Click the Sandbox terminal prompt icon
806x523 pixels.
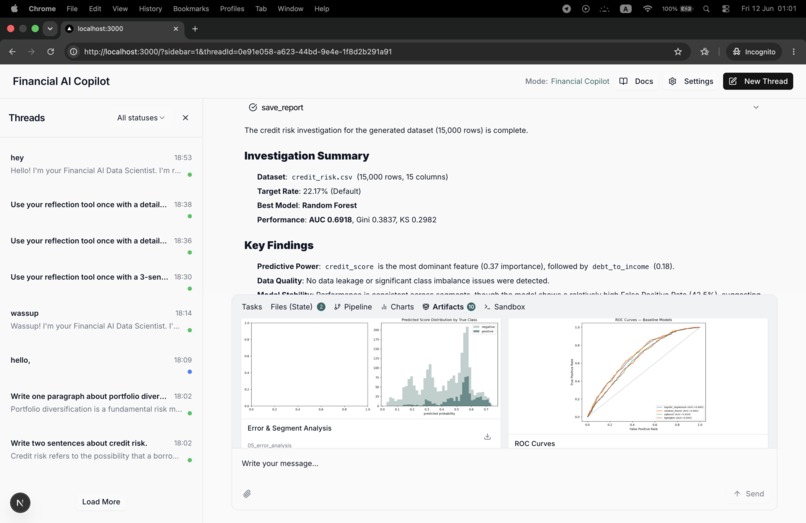[487, 307]
